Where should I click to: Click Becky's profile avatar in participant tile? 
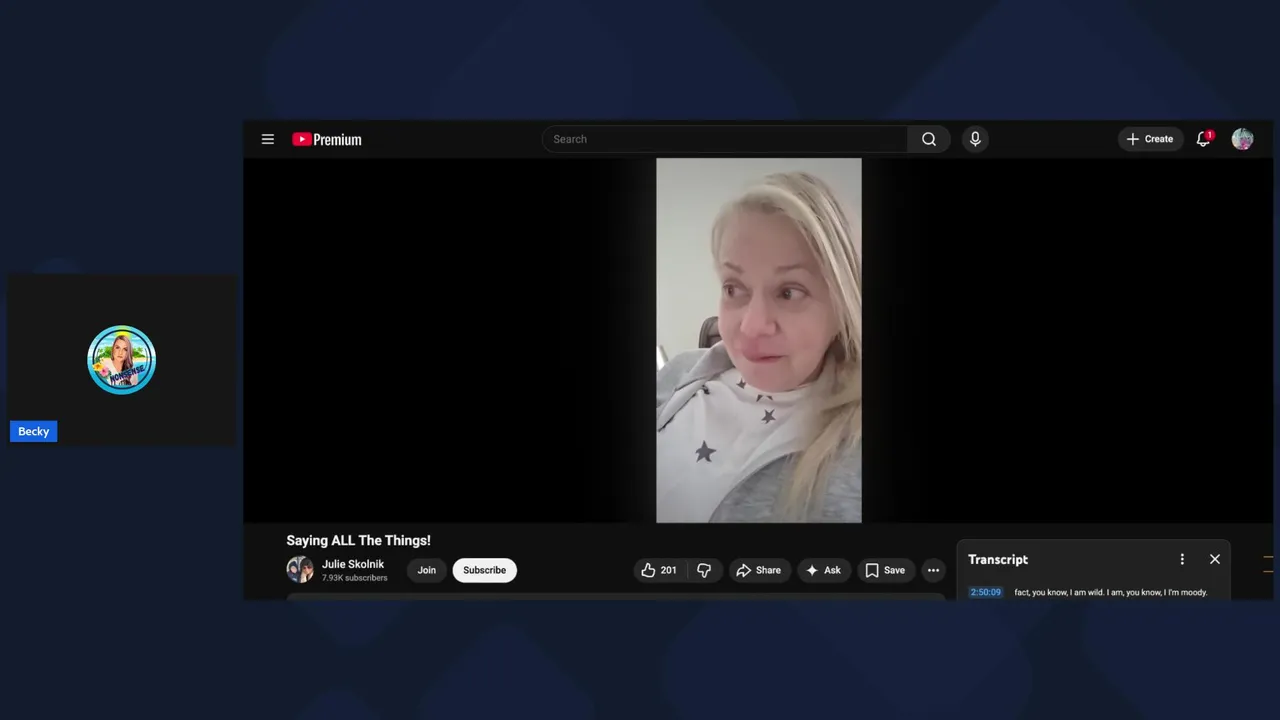click(x=121, y=360)
